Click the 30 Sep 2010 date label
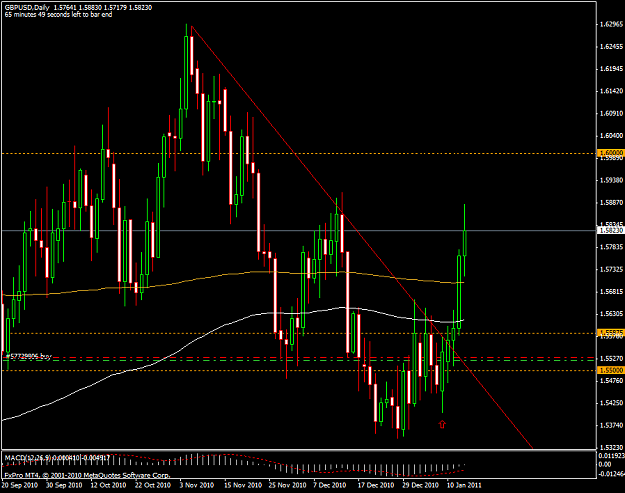The height and width of the screenshot is (493, 625). point(64,485)
